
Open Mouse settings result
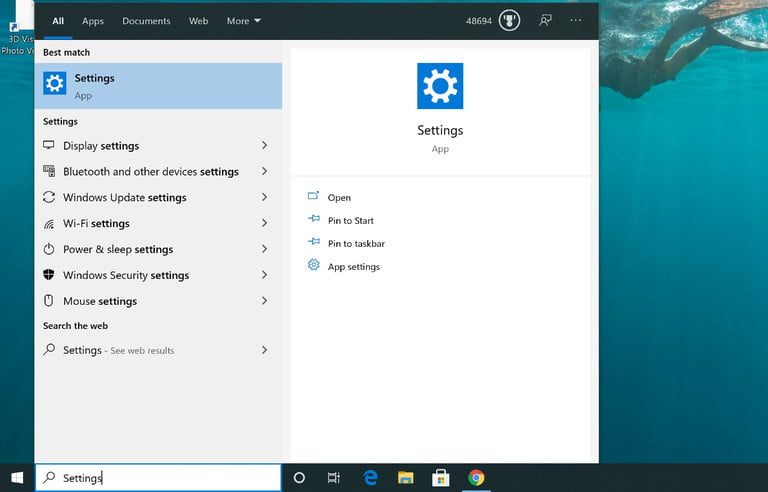pyautogui.click(x=158, y=301)
